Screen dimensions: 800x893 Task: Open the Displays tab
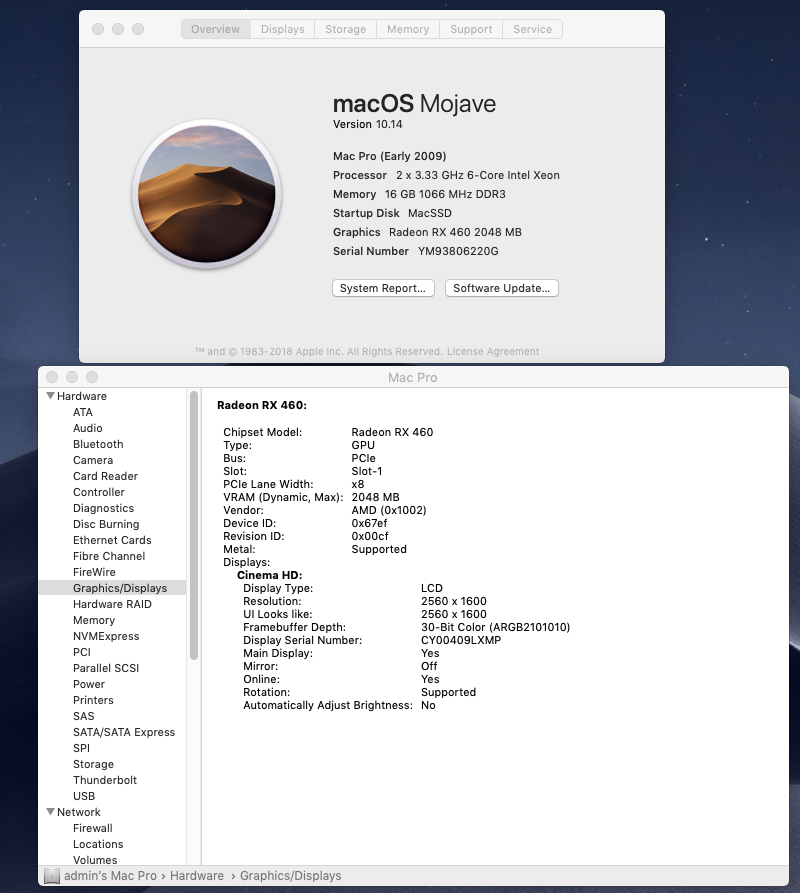pyautogui.click(x=282, y=29)
